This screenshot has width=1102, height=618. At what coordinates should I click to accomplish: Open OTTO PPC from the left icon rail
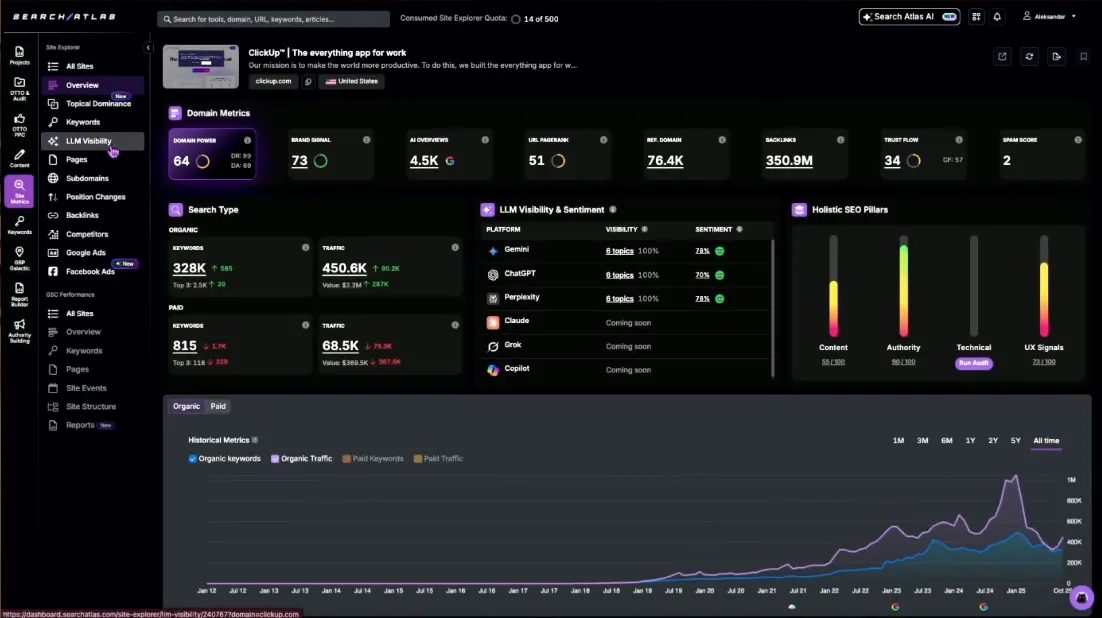click(x=19, y=125)
